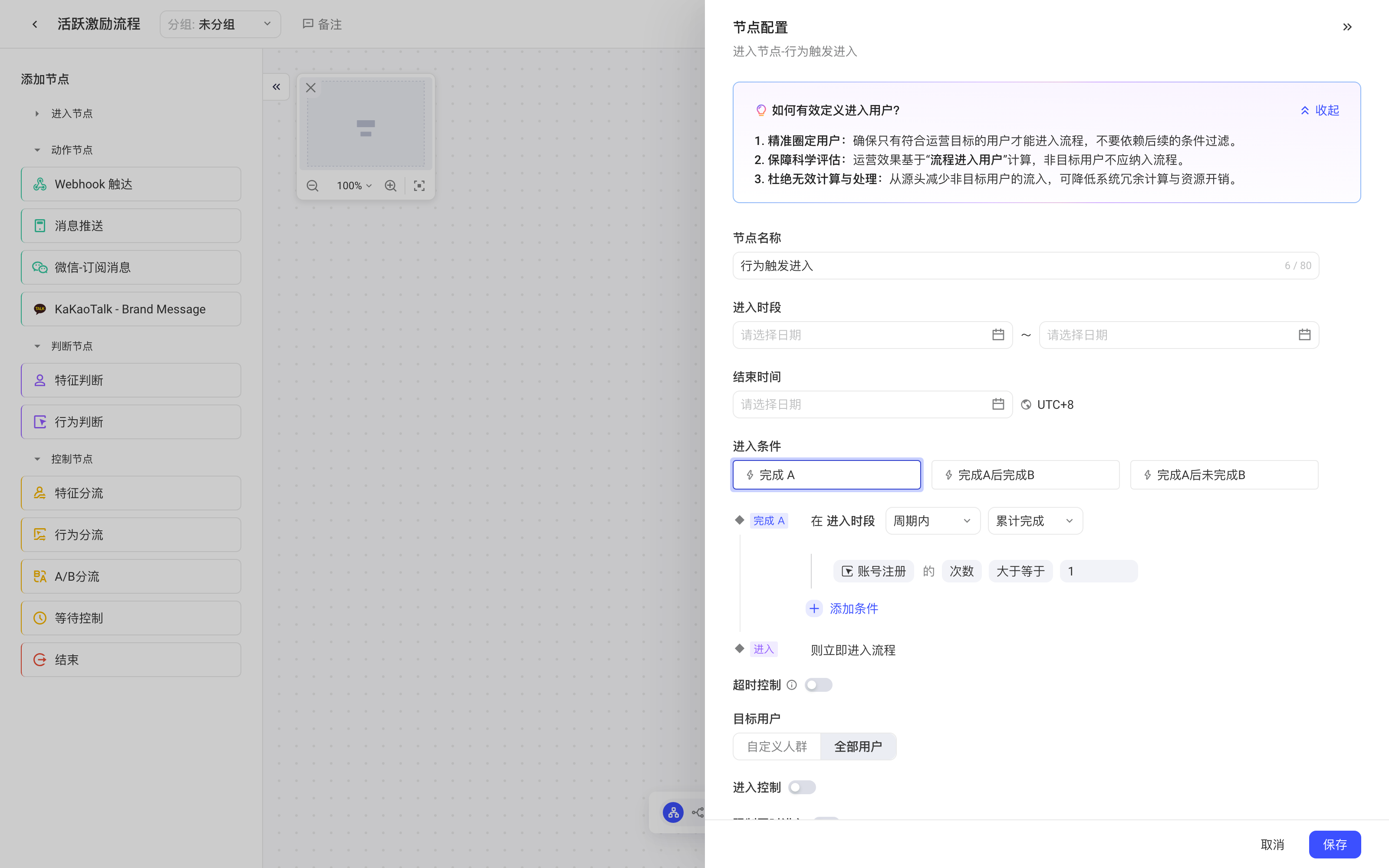Open the 周期内 dropdown

click(933, 521)
